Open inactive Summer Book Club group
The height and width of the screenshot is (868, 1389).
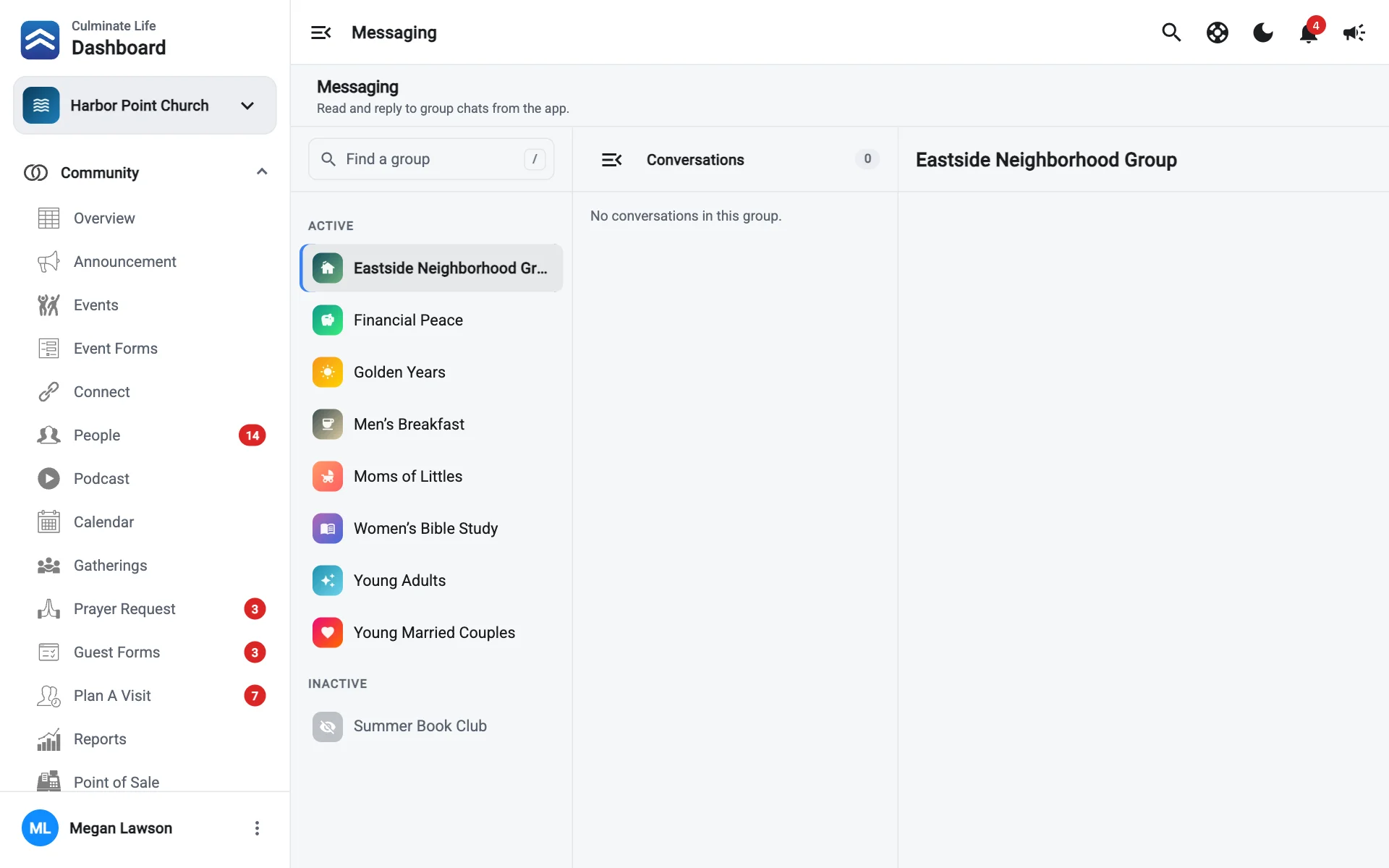click(432, 726)
